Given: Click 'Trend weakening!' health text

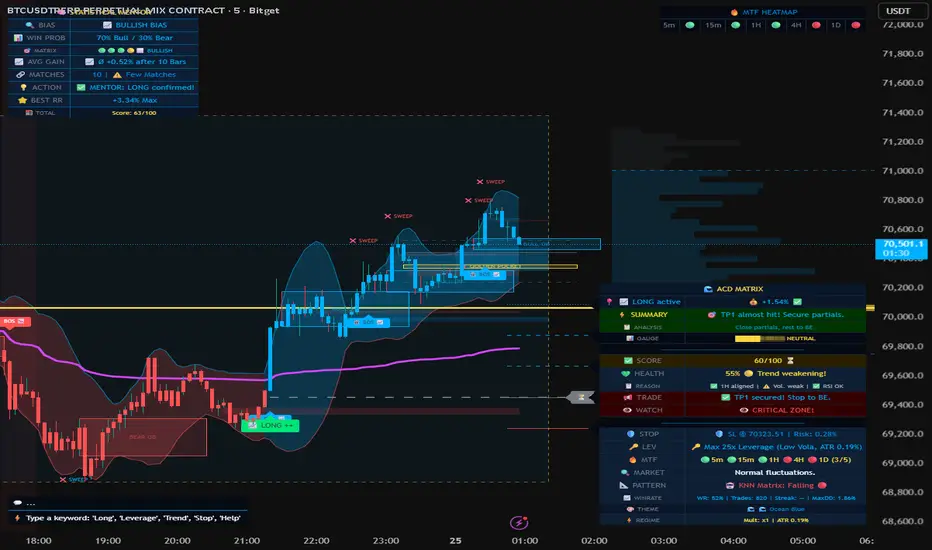Looking at the screenshot, I should [x=792, y=373].
